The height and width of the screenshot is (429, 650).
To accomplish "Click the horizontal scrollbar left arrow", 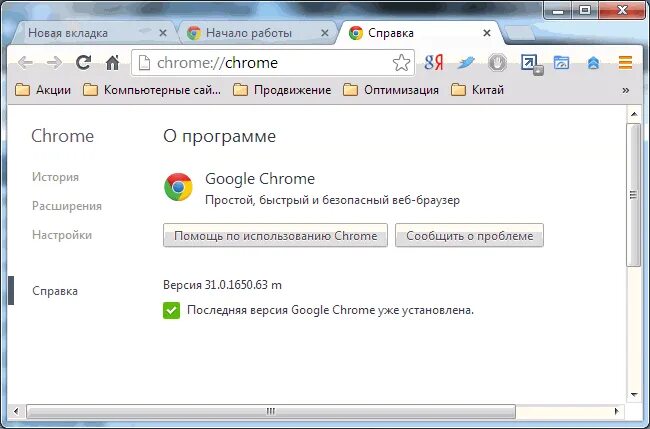I will (16, 412).
